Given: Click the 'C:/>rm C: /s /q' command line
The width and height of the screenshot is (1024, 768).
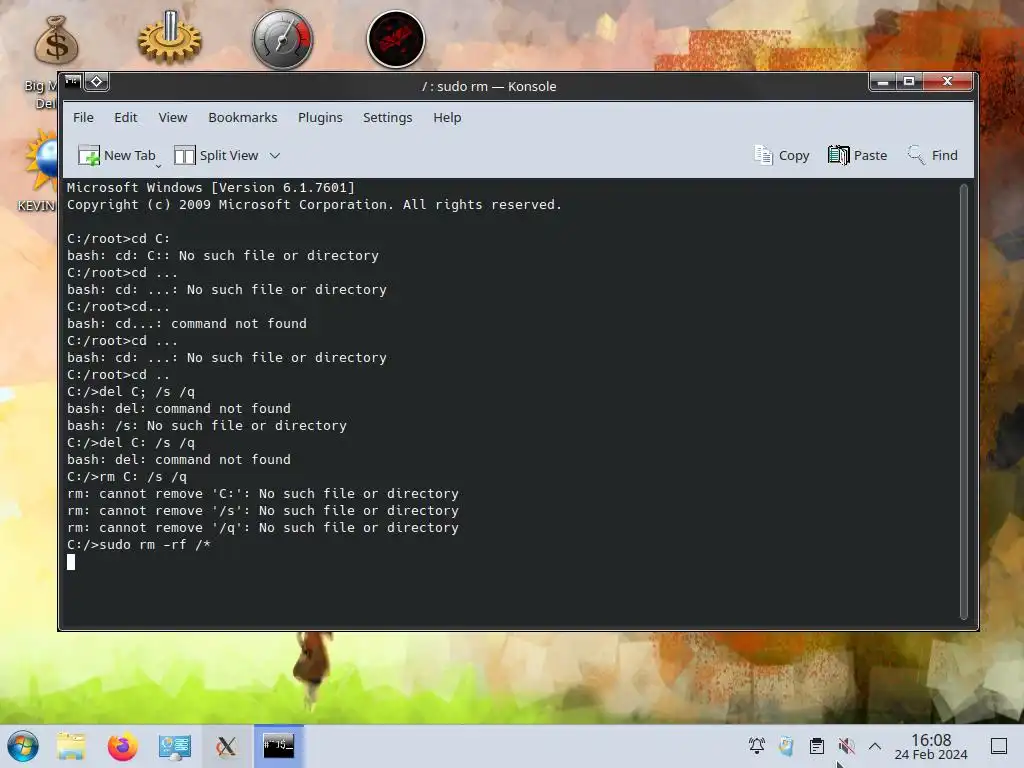Looking at the screenshot, I should click(127, 477).
